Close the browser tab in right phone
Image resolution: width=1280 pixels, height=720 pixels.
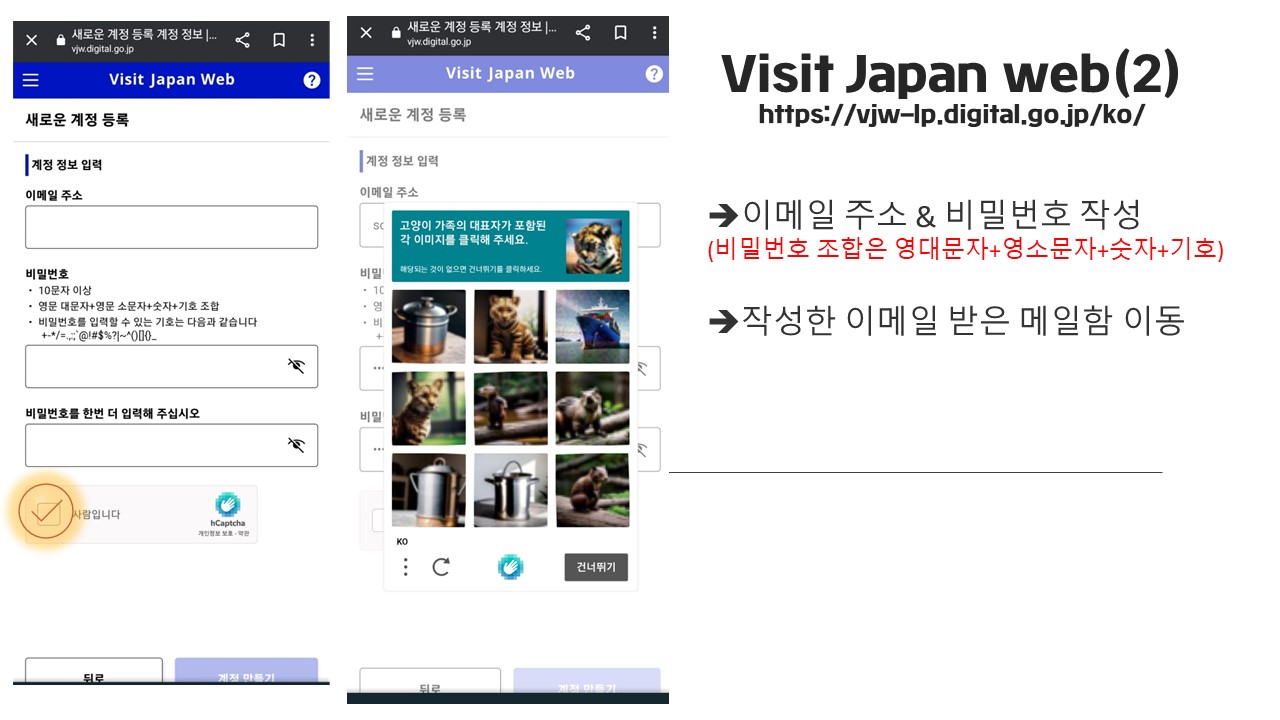pyautogui.click(x=366, y=33)
